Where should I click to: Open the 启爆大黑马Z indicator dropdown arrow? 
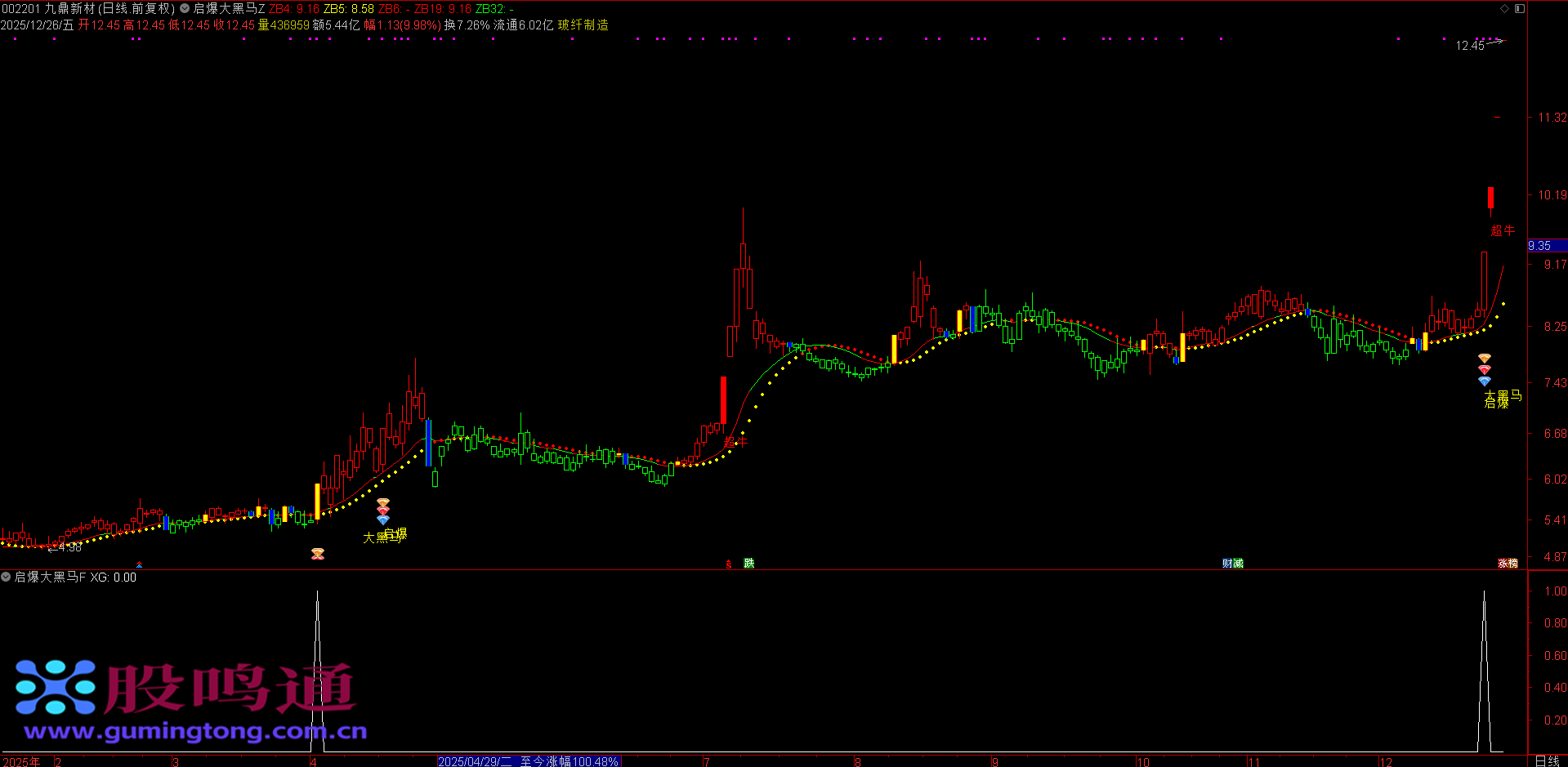[185, 9]
